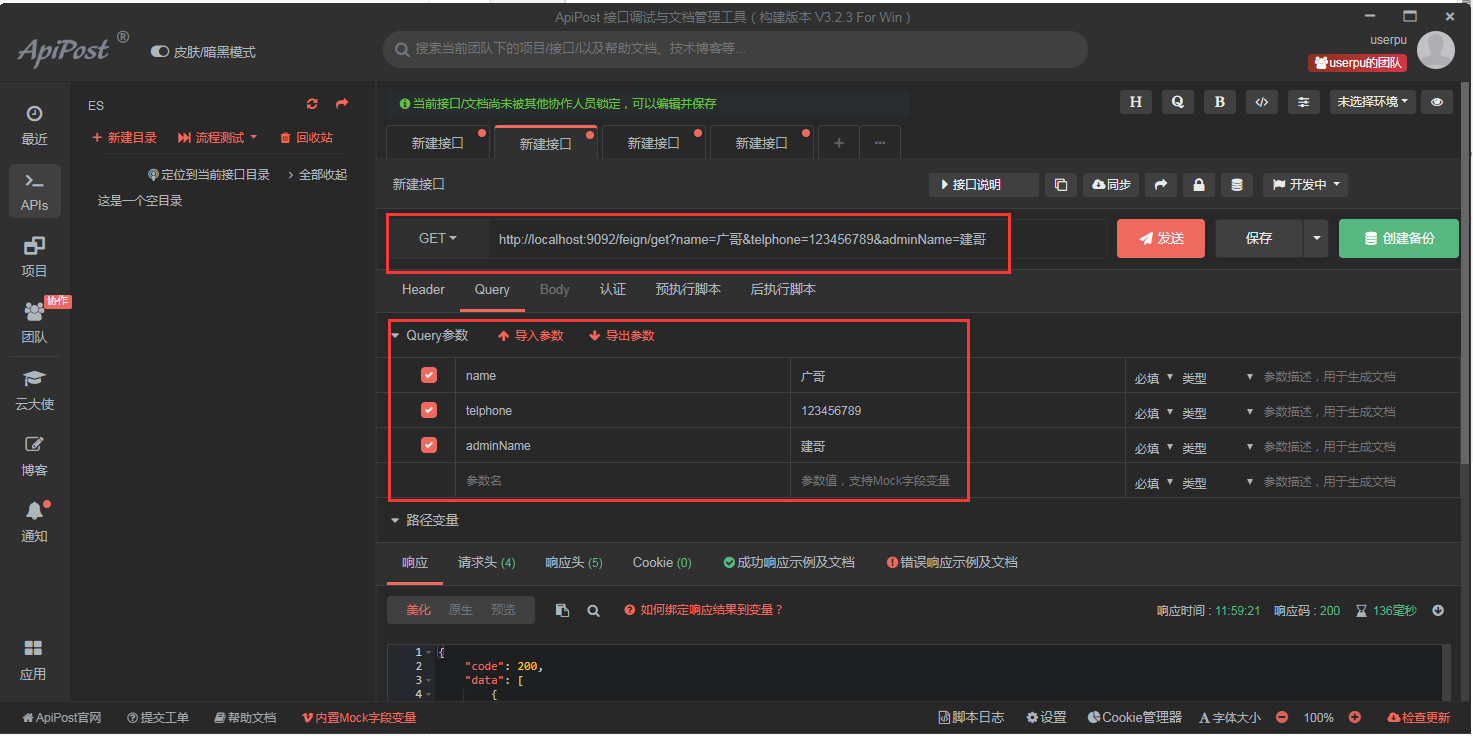Image resolution: width=1473 pixels, height=736 pixels.
Task: Click the 同步 sync icon button
Action: 1110,184
